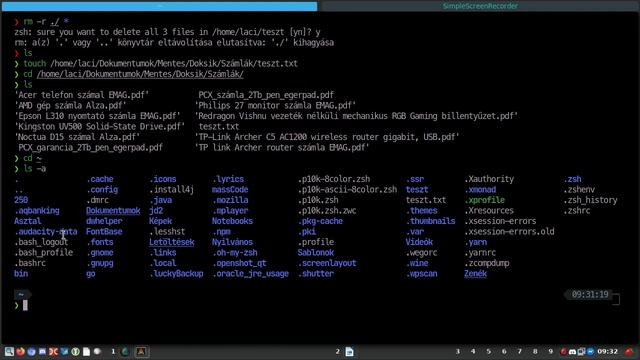Click the .luckyBackup directory name
Image resolution: width=640 pixels, height=360 pixels.
click(176, 273)
